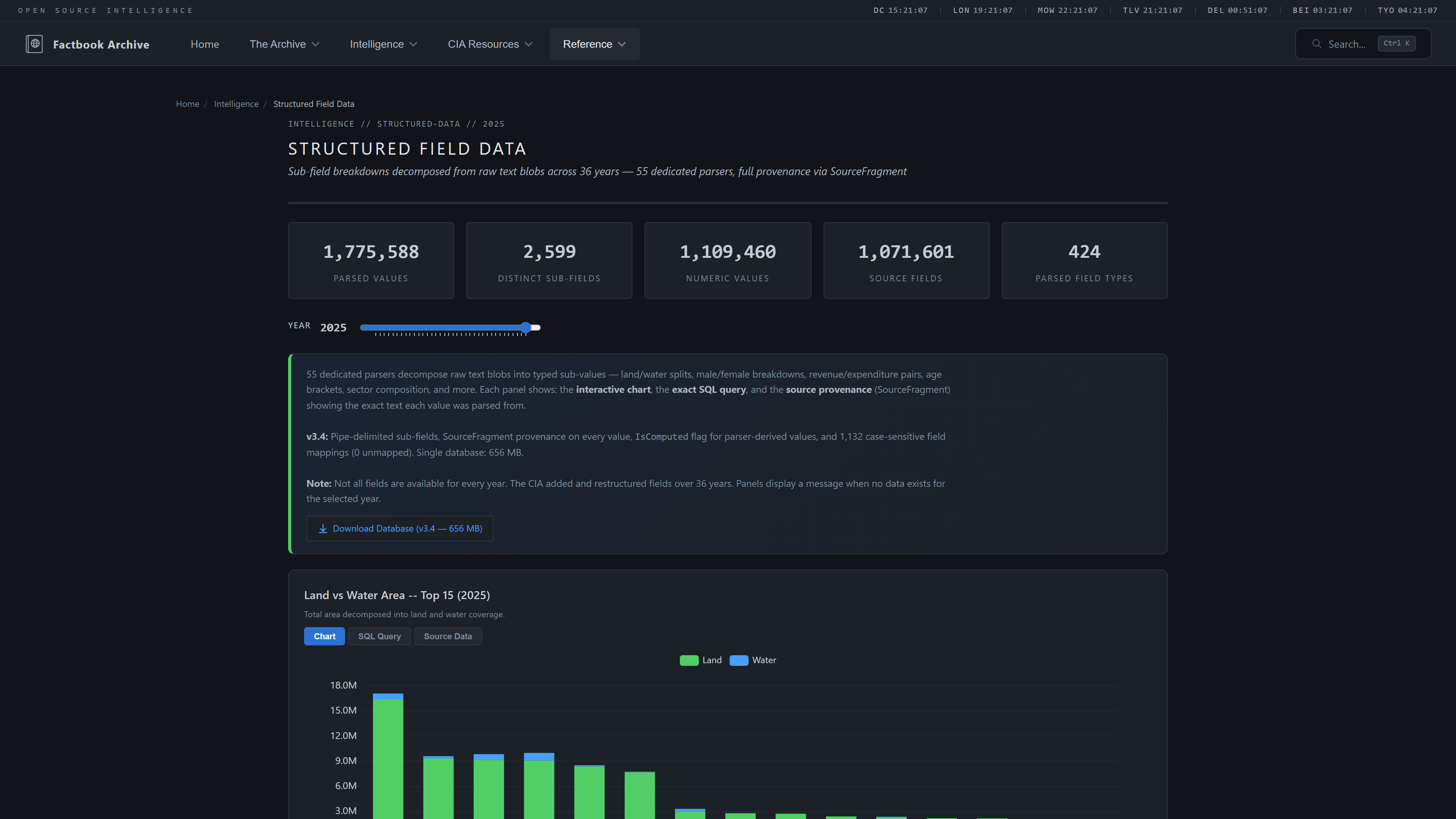Open the Source Data tab

448,636
